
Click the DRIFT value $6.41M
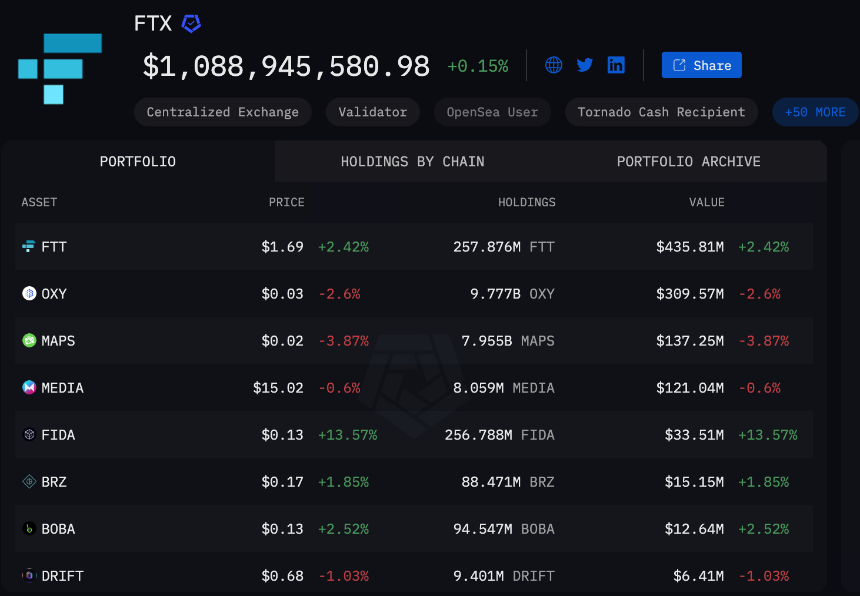click(699, 576)
